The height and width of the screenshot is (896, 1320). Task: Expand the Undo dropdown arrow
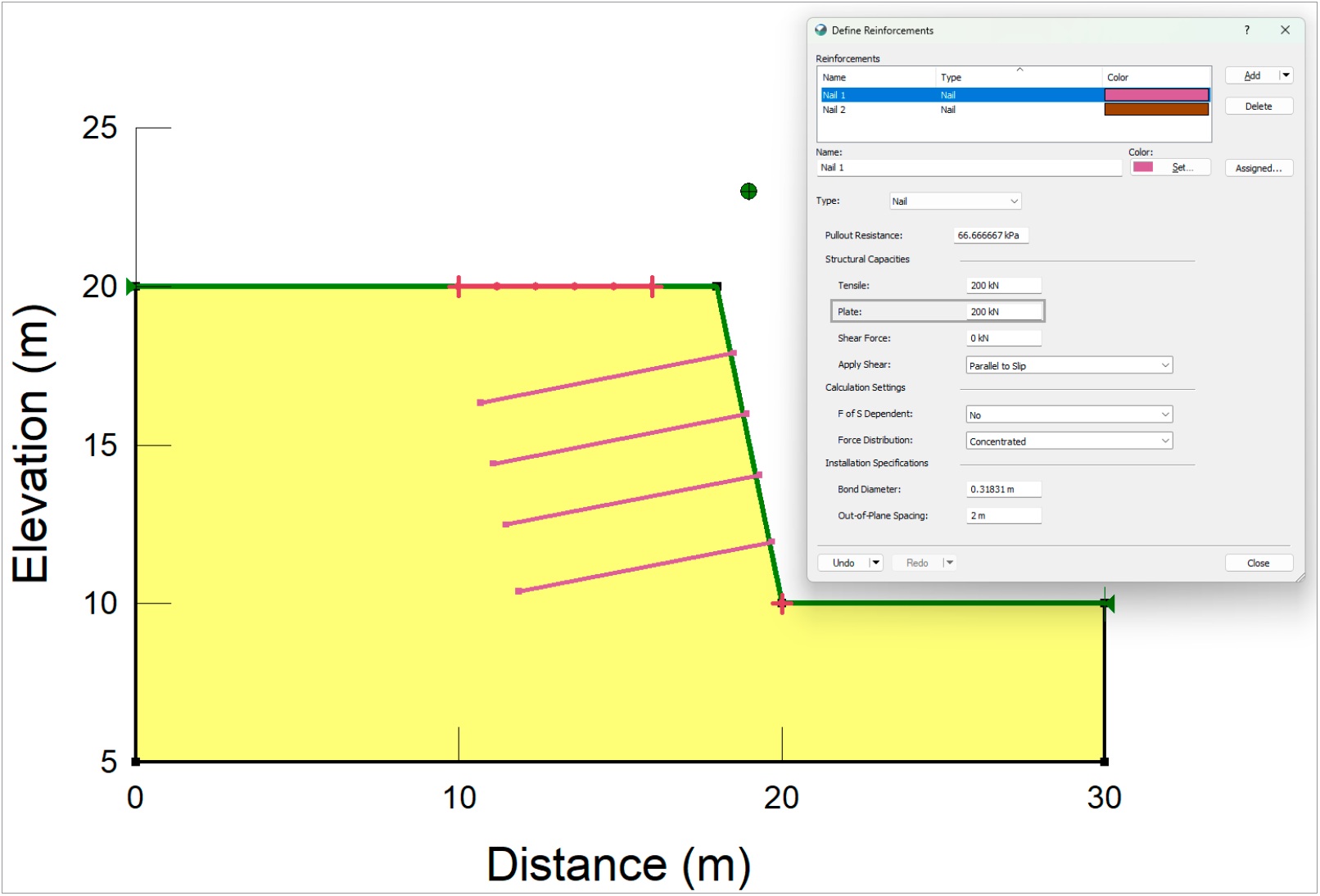click(x=875, y=563)
